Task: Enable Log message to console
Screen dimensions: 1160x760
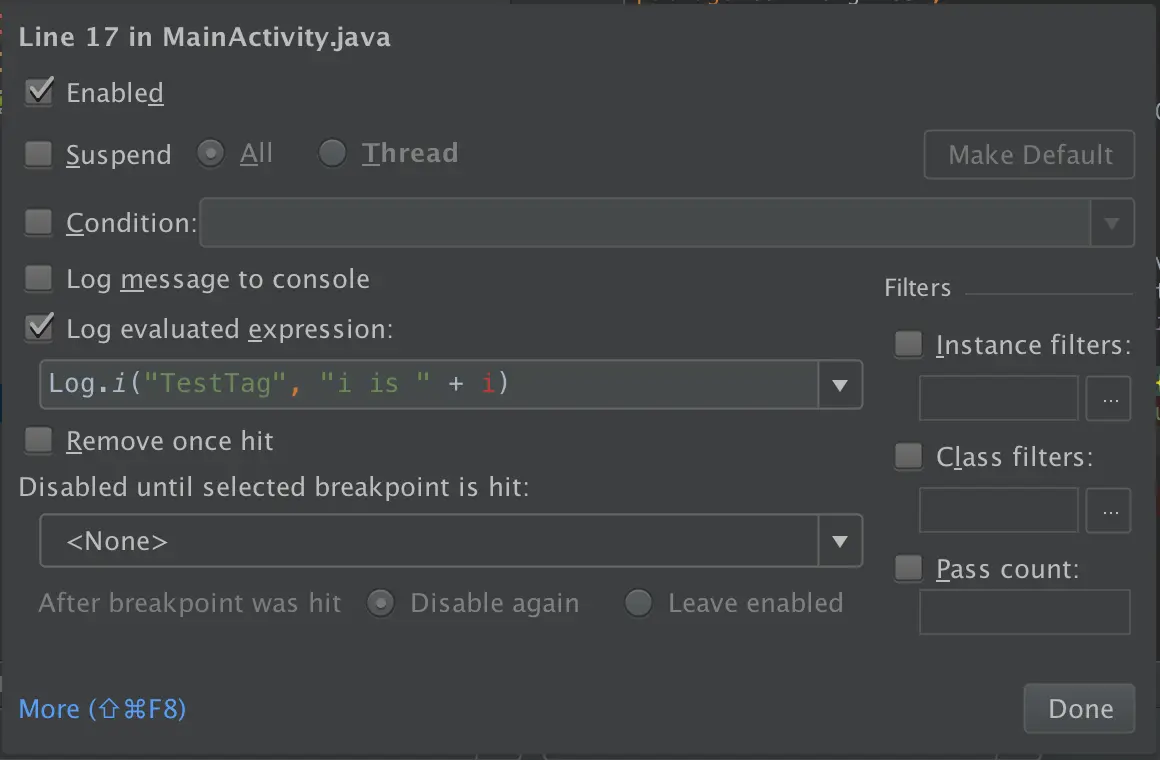Action: point(39,278)
